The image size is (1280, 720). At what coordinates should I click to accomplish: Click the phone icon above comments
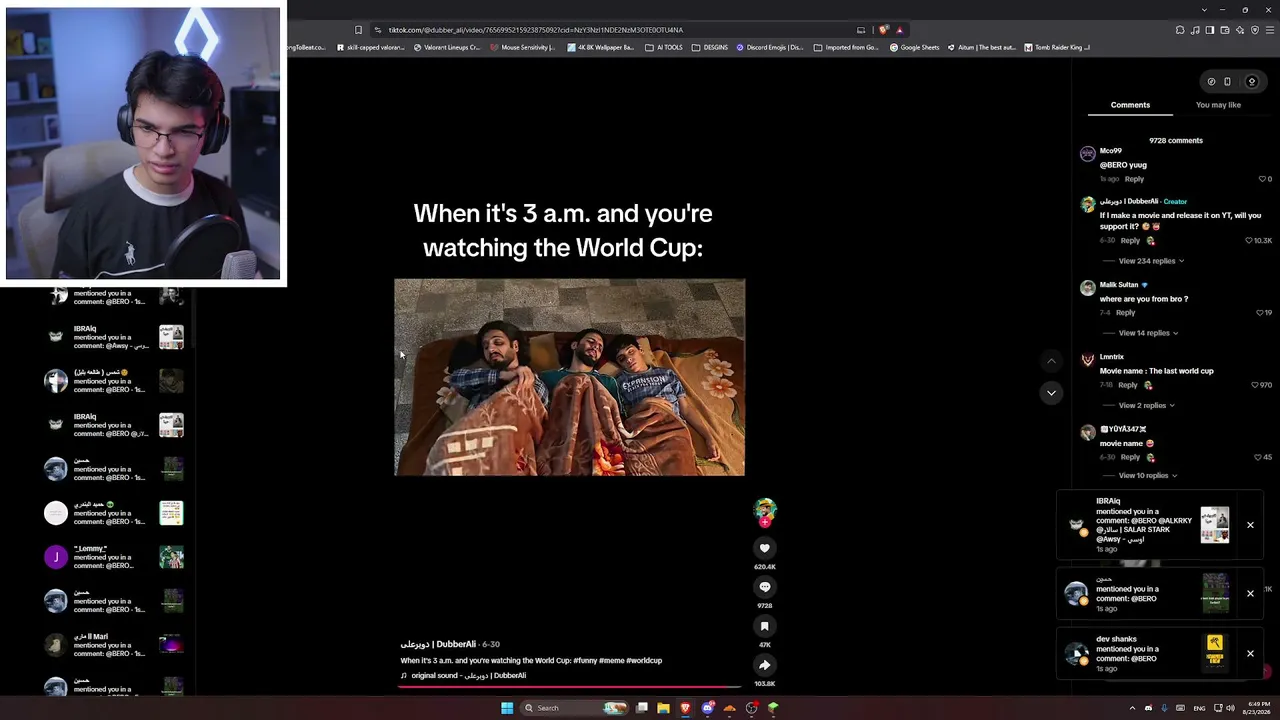1227,82
